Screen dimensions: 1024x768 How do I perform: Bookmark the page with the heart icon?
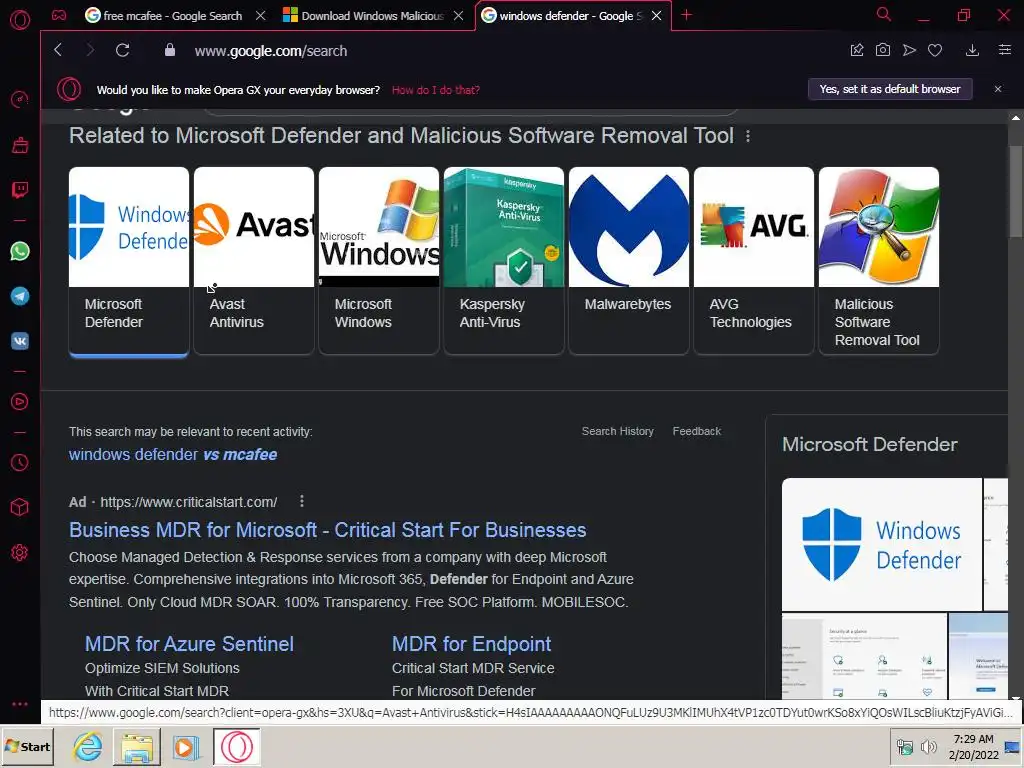[x=935, y=50]
